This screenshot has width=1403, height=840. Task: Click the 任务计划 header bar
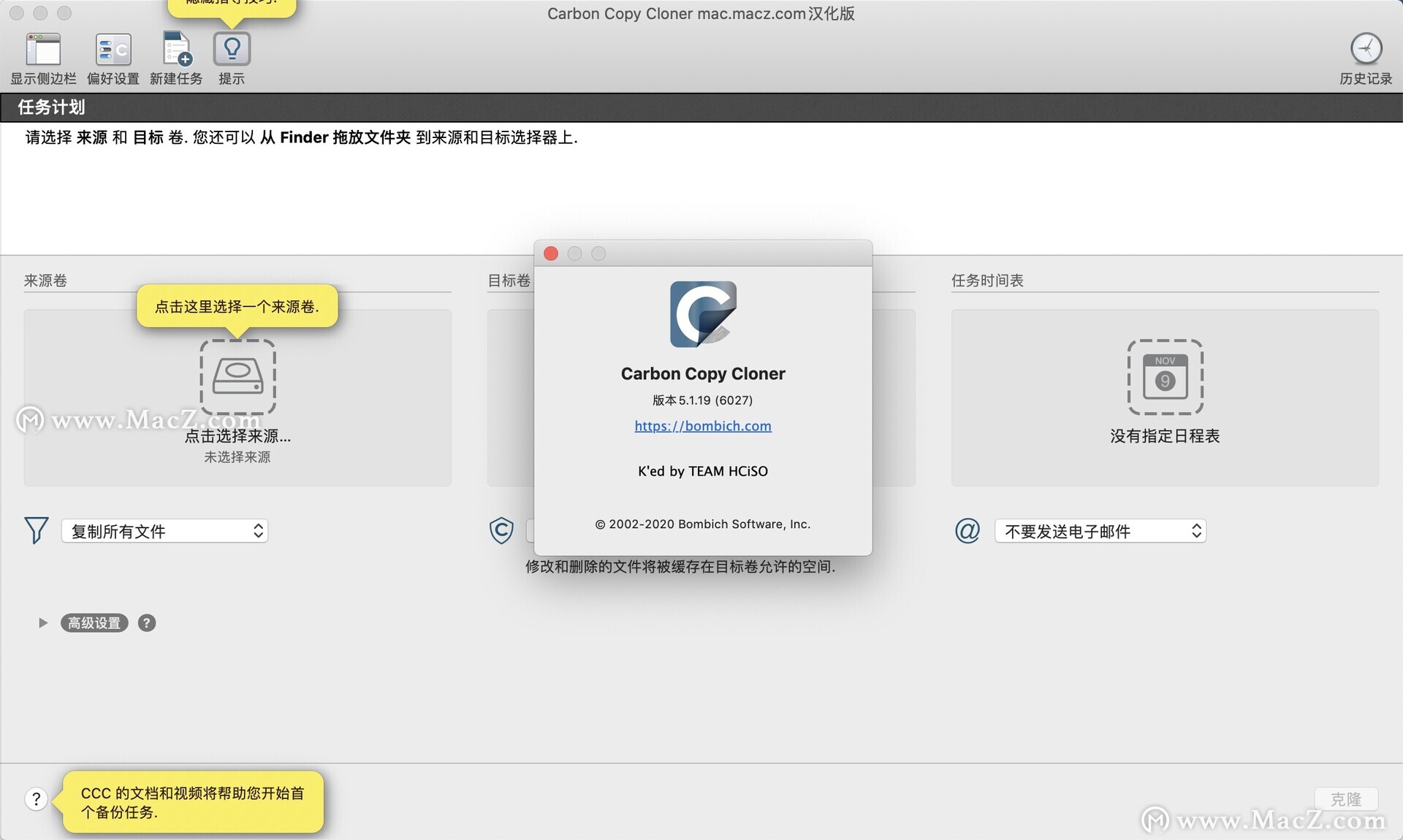701,107
